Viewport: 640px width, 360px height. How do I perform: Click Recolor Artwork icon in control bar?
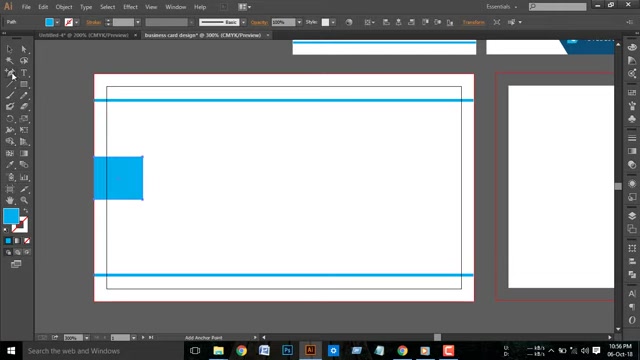[349, 22]
